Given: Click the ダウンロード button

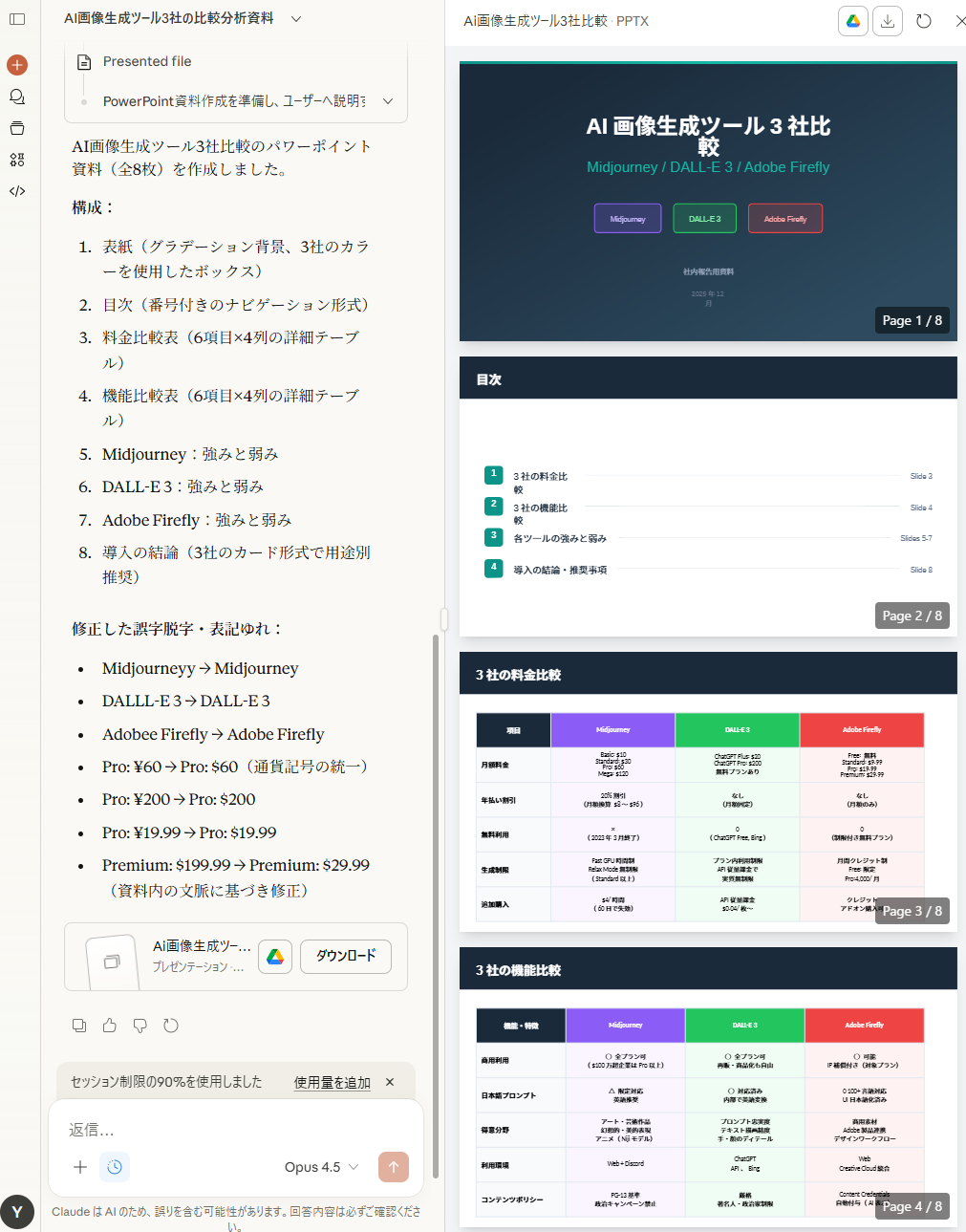Looking at the screenshot, I should [346, 956].
